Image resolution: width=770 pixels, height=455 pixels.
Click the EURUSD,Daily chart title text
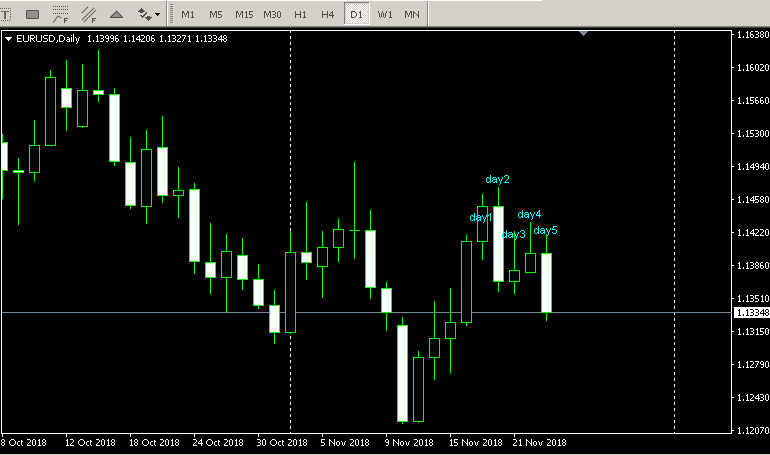[48, 39]
